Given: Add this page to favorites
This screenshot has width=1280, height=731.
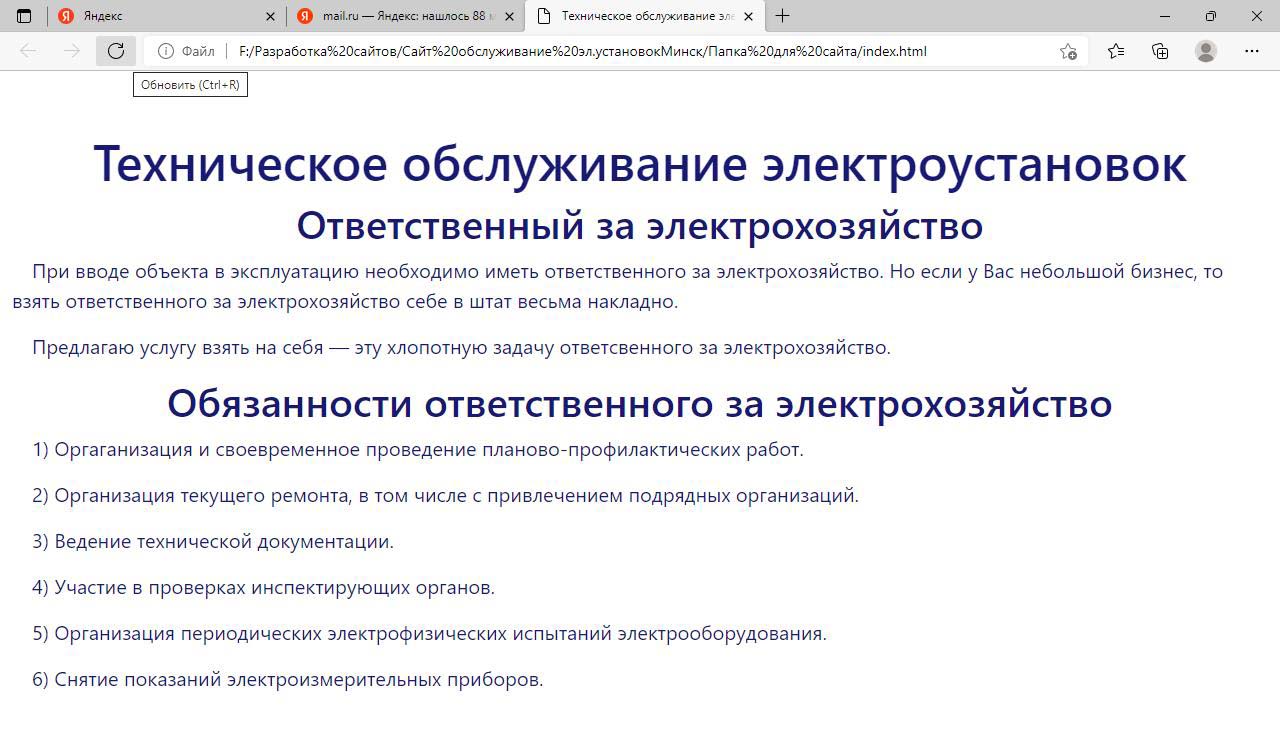Looking at the screenshot, I should click(1068, 51).
